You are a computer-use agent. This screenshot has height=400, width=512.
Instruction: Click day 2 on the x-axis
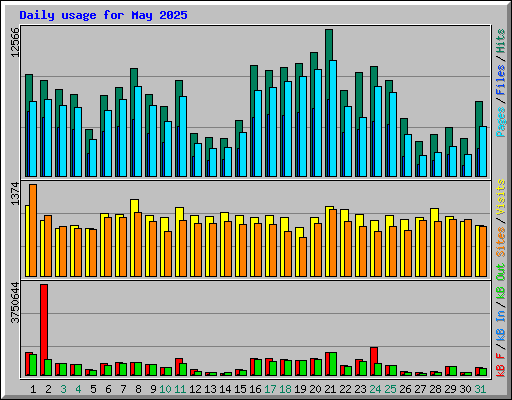pos(48,389)
